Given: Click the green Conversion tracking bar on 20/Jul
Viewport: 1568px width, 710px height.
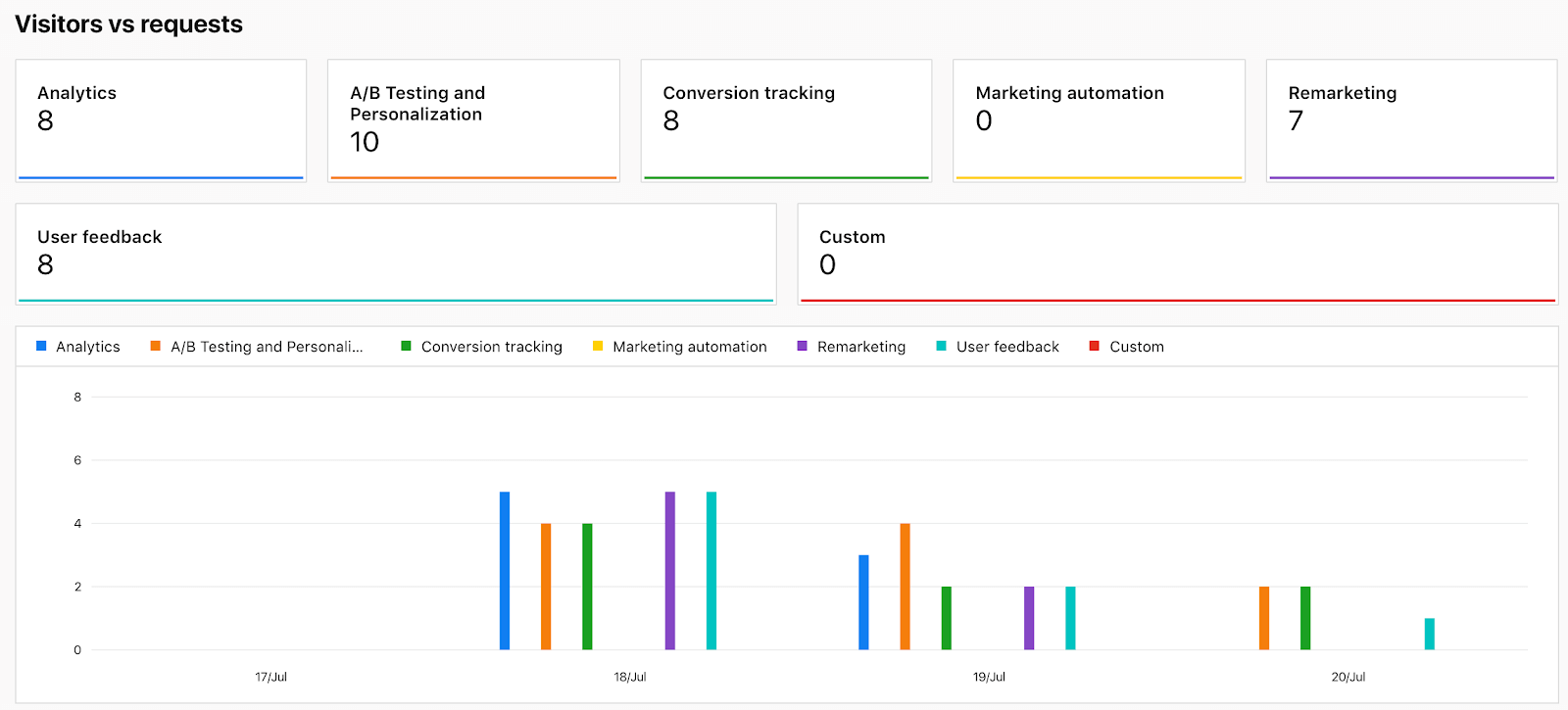Looking at the screenshot, I should coord(1305,618).
